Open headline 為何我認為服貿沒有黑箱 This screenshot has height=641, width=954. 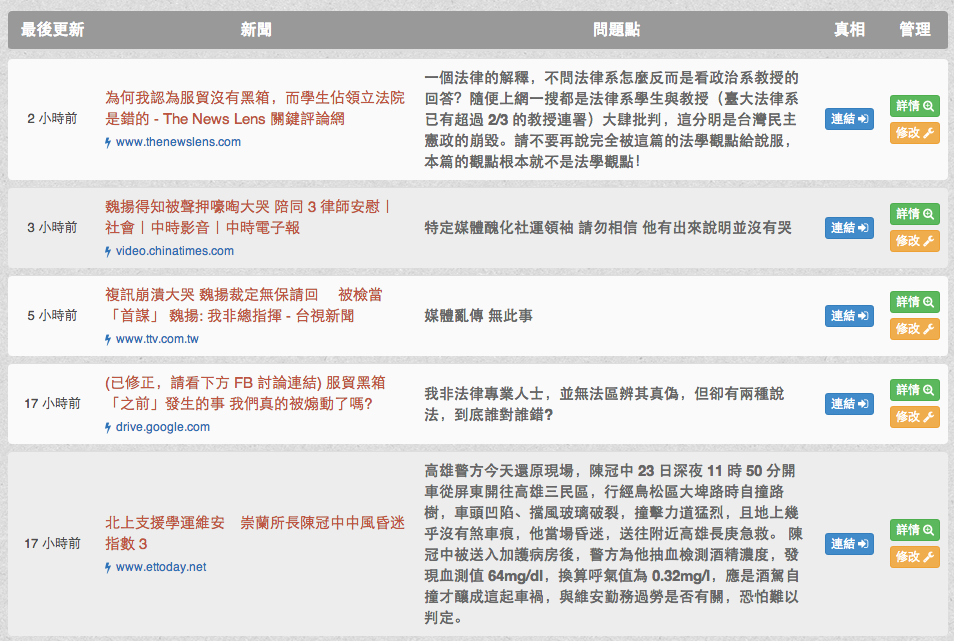pyautogui.click(x=255, y=108)
